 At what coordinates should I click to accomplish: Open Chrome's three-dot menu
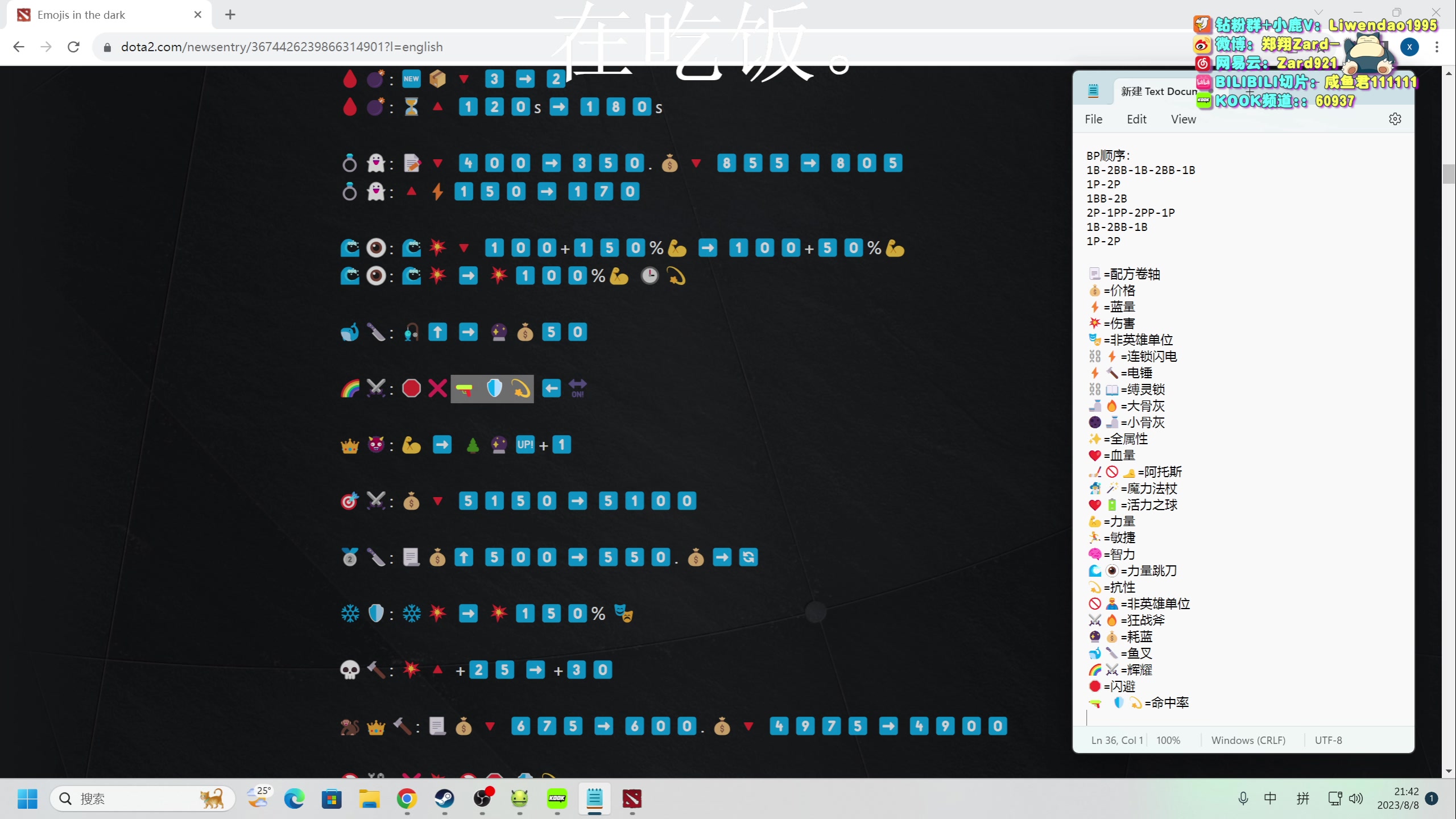1437,47
